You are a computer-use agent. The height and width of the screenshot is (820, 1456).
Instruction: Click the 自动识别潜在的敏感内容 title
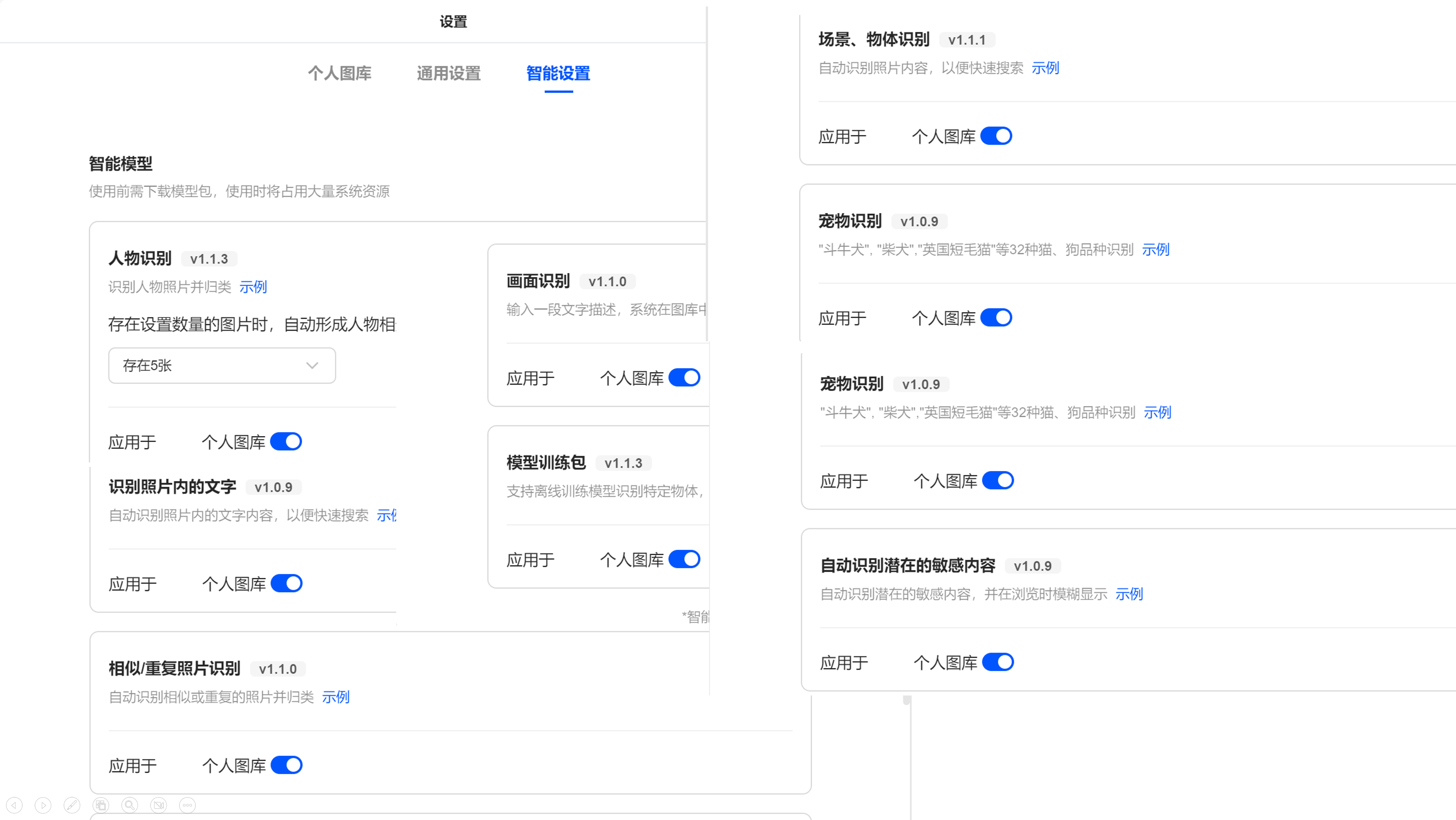(x=908, y=565)
